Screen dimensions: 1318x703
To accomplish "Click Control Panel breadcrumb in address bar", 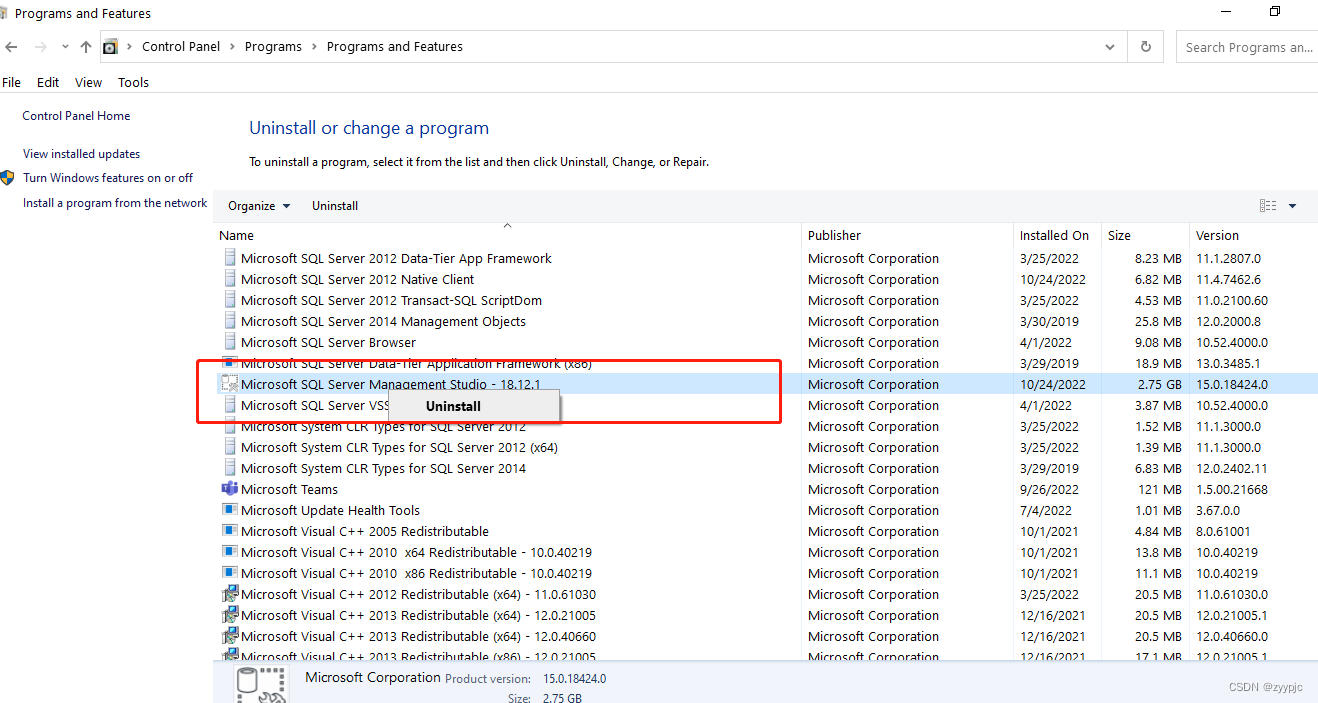I will click(x=182, y=47).
